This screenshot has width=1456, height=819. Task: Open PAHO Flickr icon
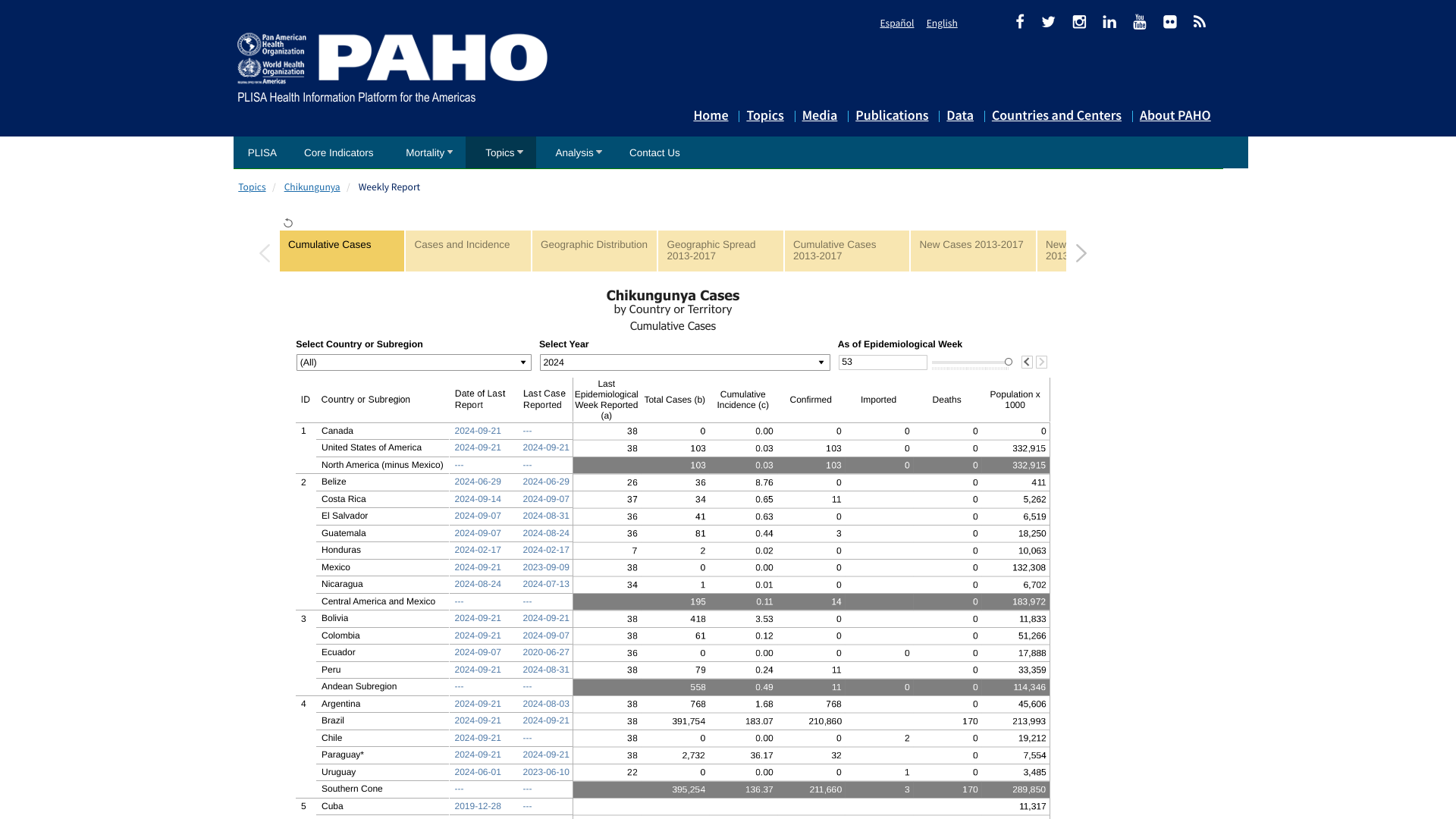pyautogui.click(x=1170, y=22)
